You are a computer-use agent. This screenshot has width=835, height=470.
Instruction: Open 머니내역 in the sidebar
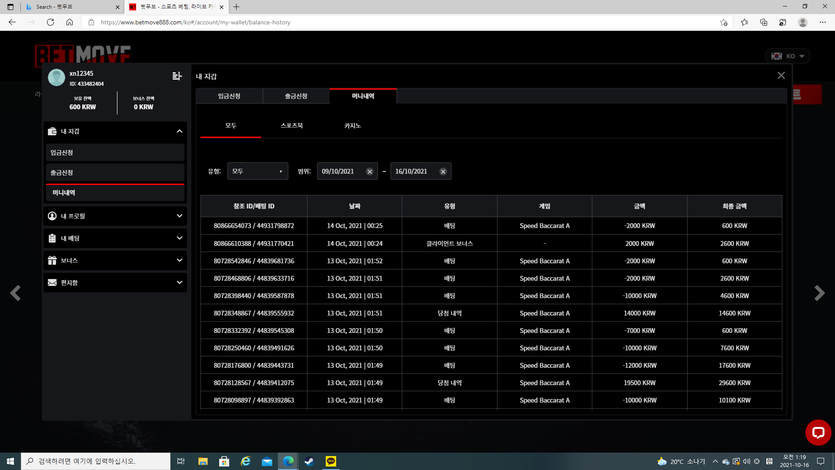pyautogui.click(x=115, y=193)
